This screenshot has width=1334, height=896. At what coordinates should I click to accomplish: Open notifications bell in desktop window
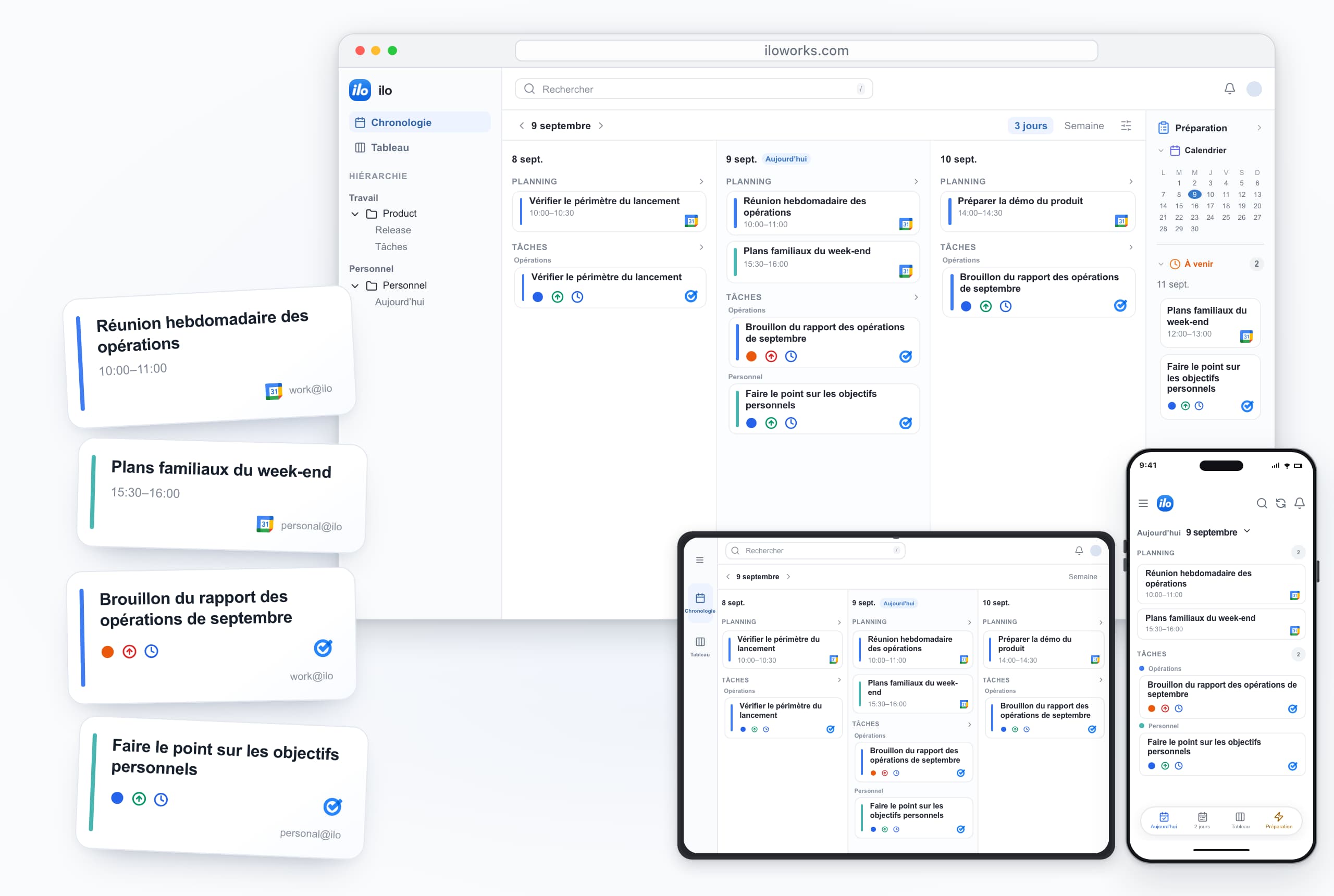(1229, 89)
